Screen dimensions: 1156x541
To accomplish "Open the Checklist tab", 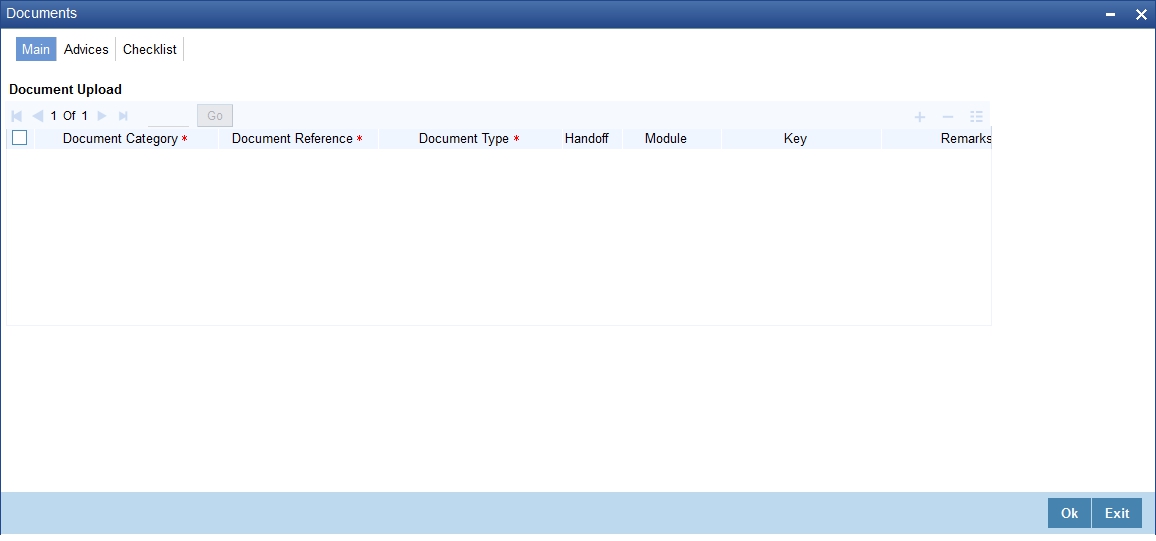I will point(150,49).
